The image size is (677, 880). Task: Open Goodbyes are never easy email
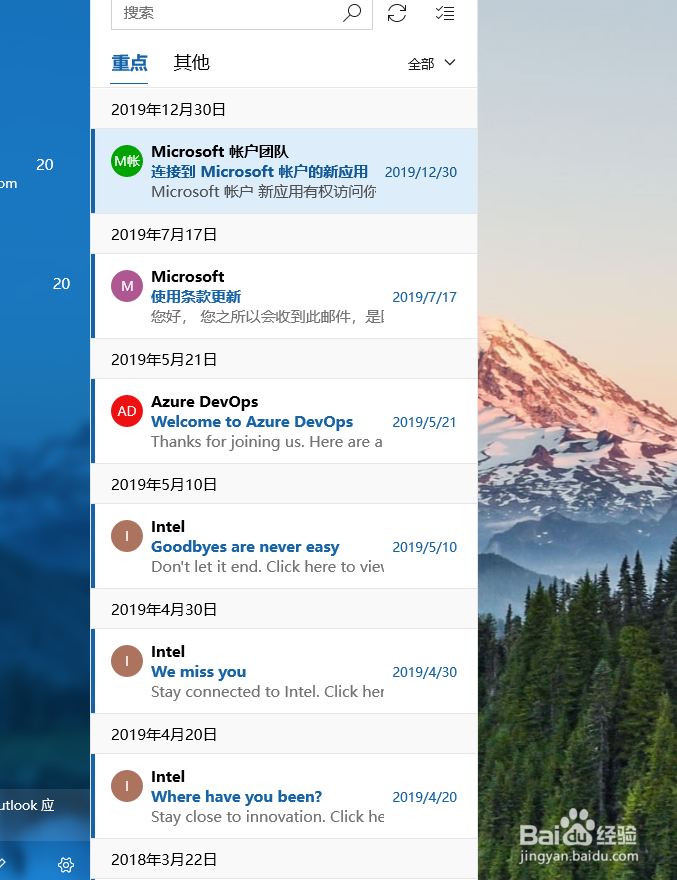pyautogui.click(x=285, y=547)
